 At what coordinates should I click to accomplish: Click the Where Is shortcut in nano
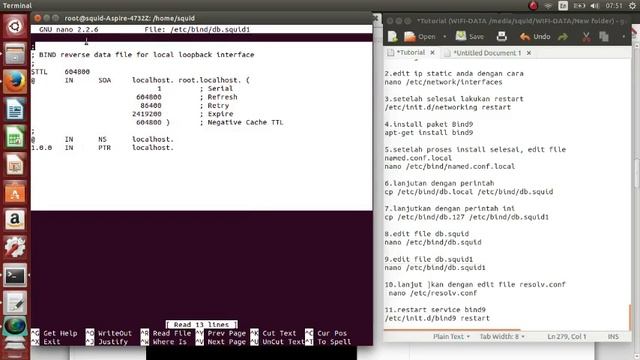point(164,342)
